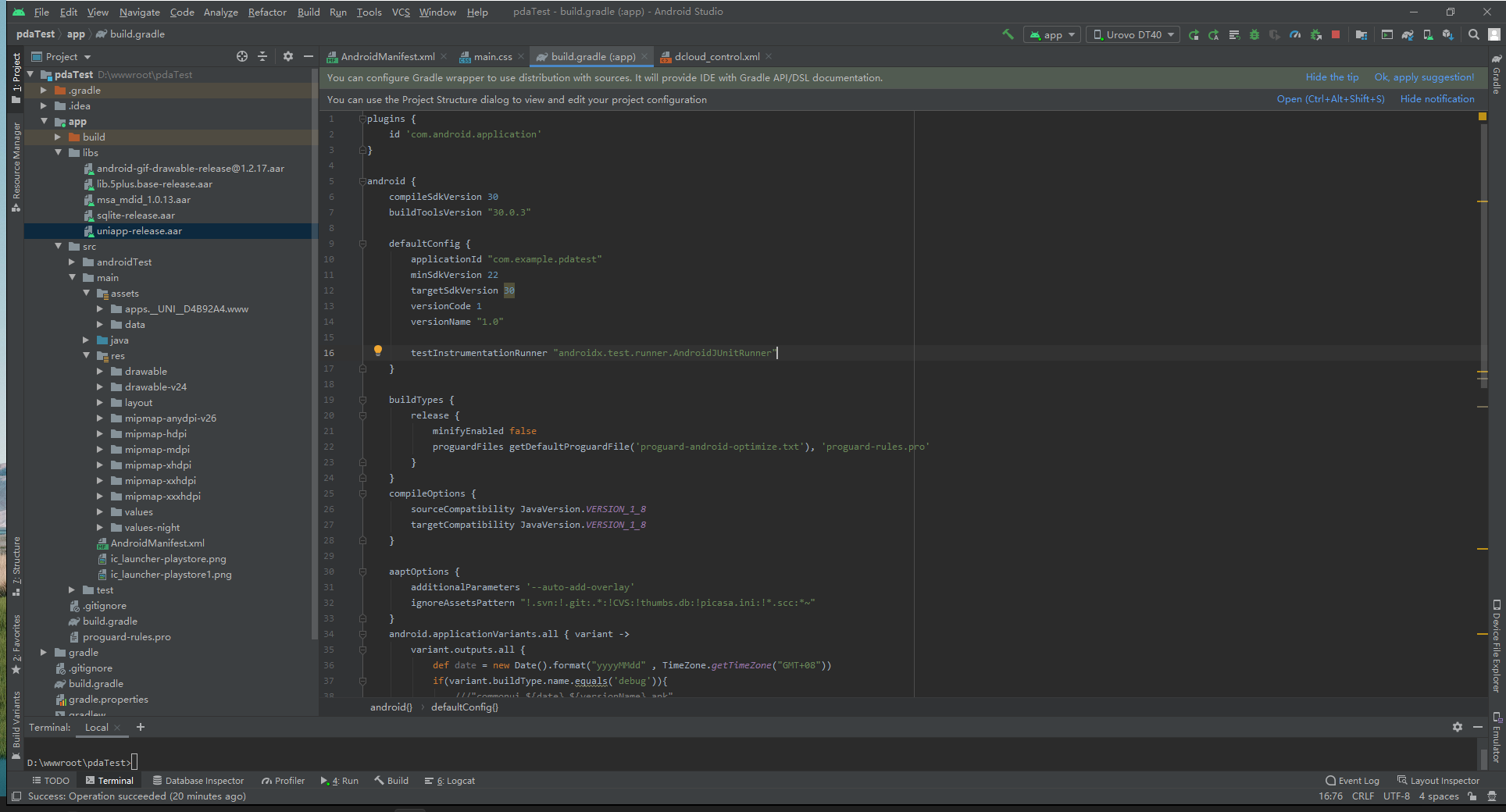Click the locate file crosshair icon
The image size is (1506, 812).
(x=242, y=56)
